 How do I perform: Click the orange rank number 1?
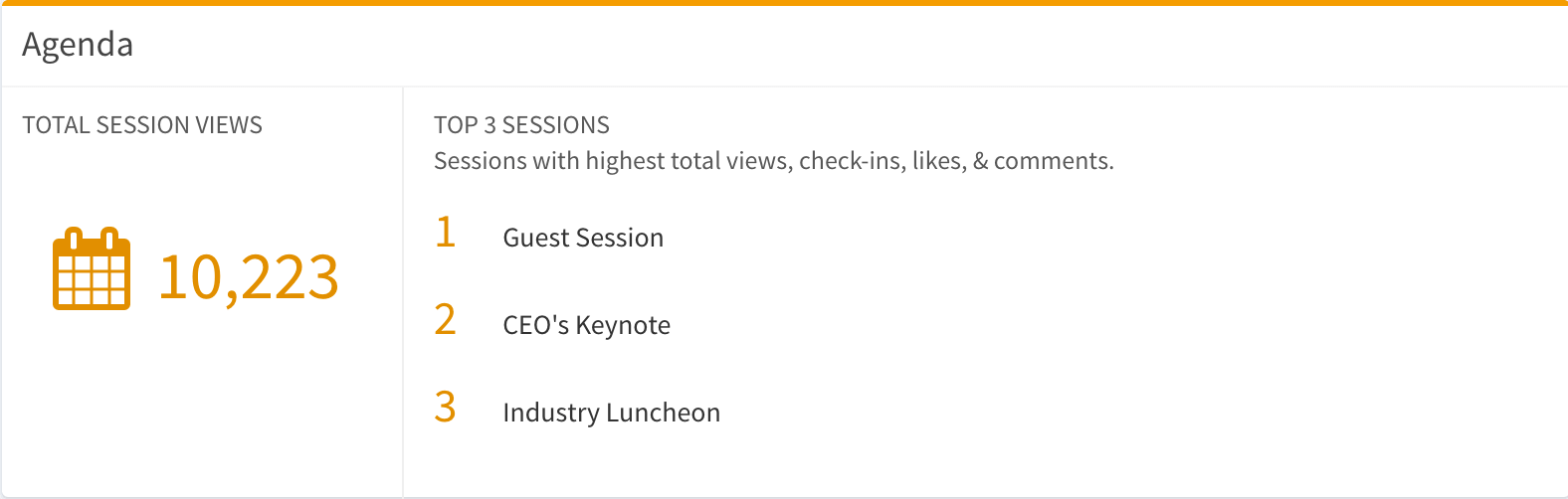click(446, 233)
